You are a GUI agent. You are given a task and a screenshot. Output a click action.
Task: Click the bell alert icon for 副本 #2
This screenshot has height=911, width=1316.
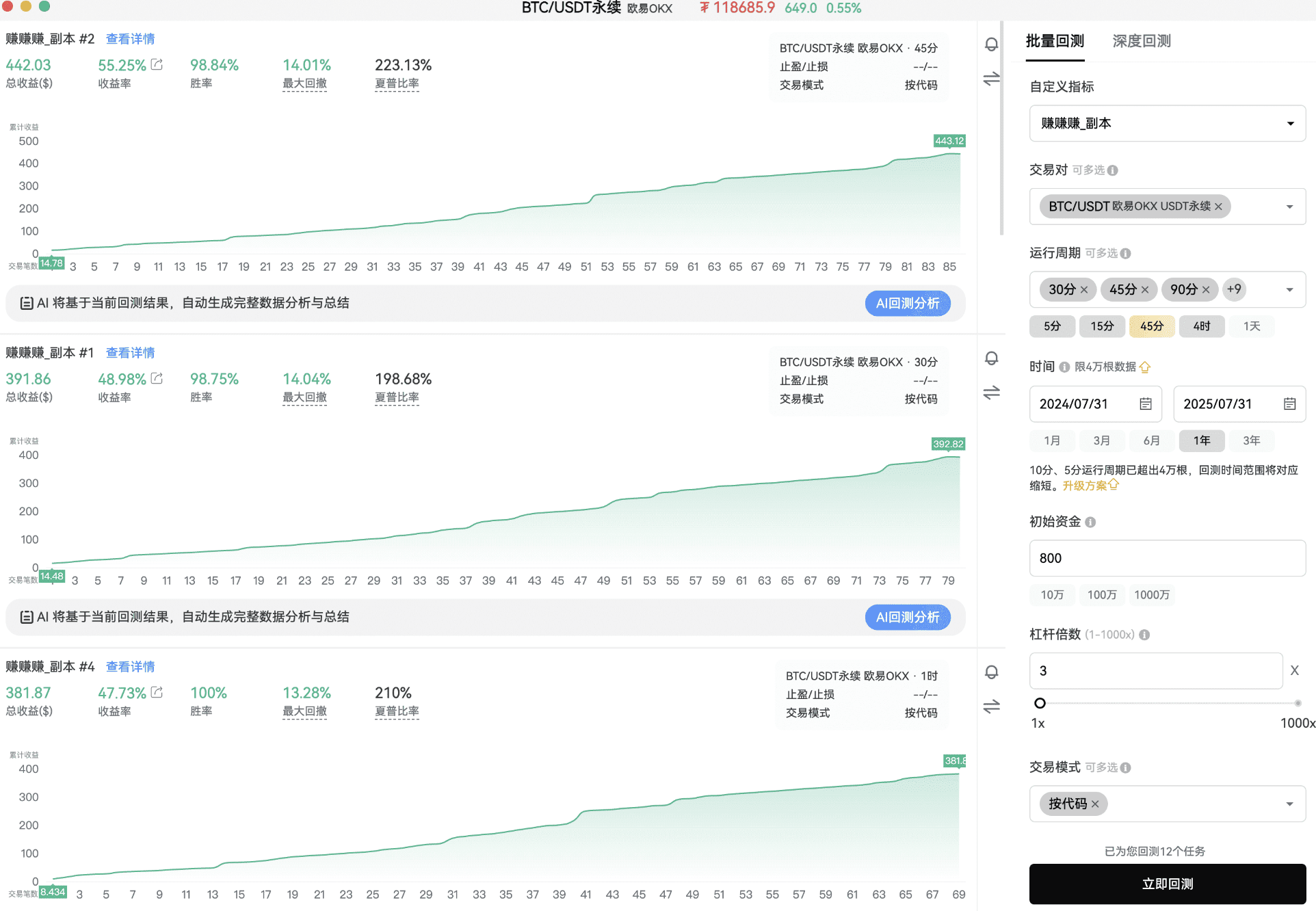[991, 45]
